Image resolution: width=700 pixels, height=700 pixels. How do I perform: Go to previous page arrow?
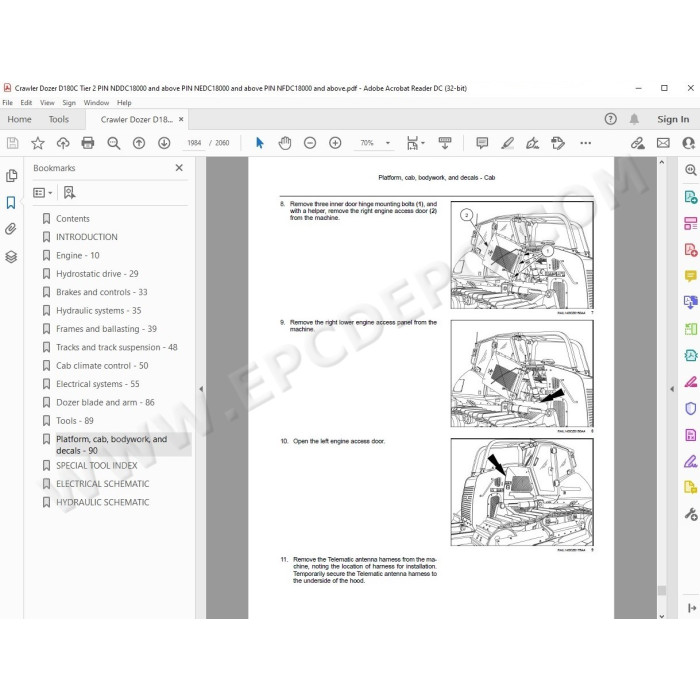(x=139, y=143)
